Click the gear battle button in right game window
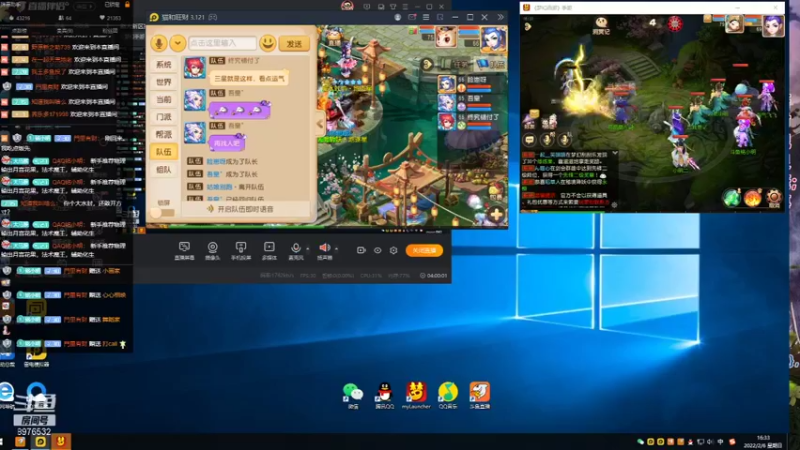Viewport: 800px width, 450px height. pos(773,197)
